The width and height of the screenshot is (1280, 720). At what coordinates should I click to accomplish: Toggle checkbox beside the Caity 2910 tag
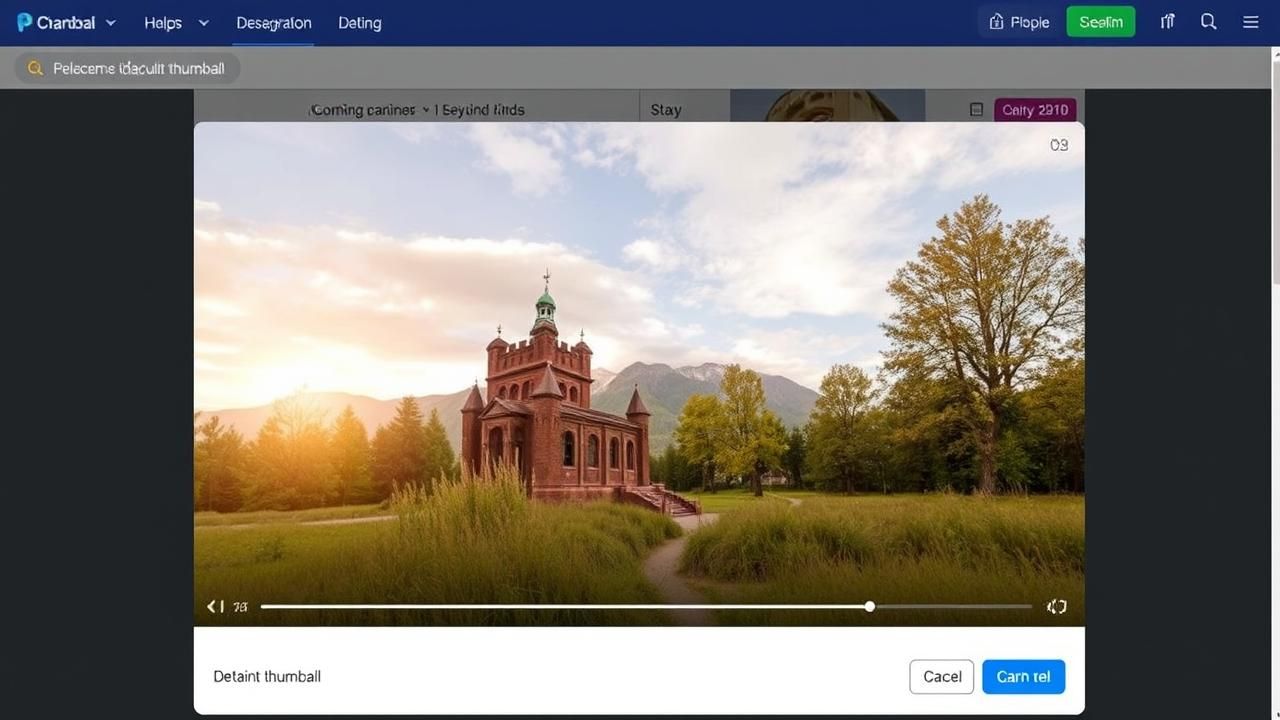click(x=976, y=110)
